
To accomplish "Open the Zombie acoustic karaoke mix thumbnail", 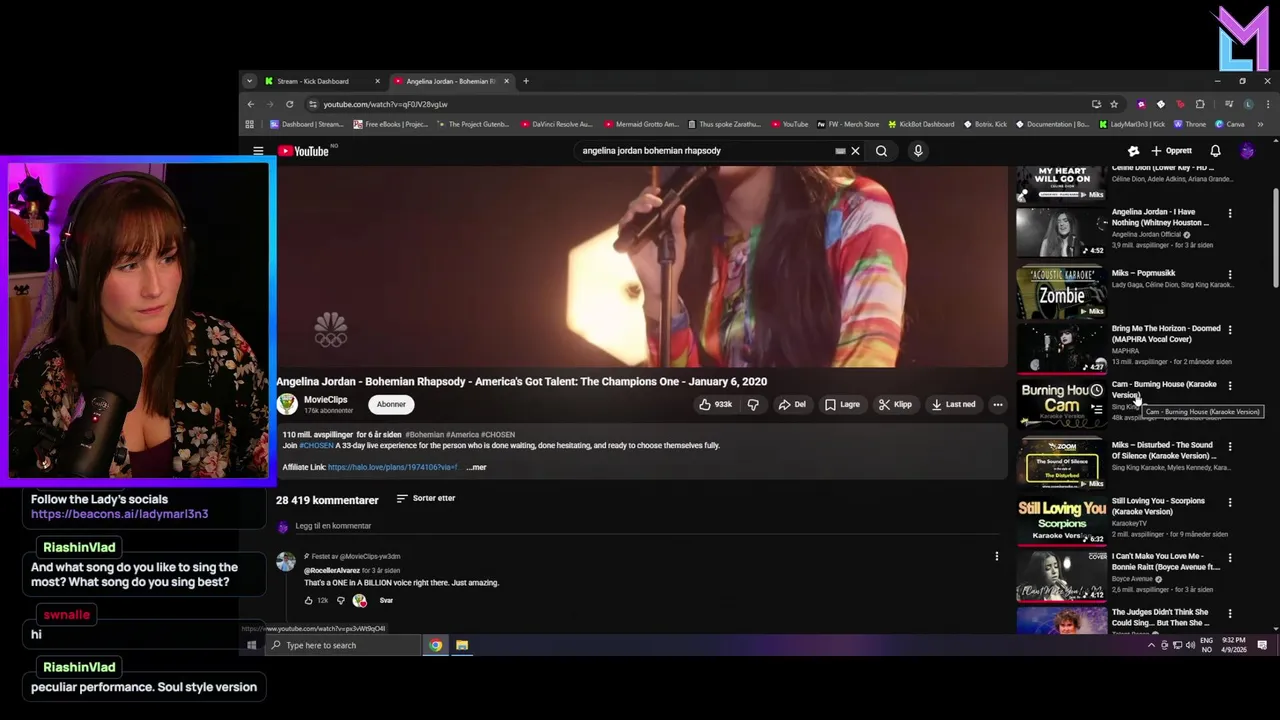I will click(1061, 292).
